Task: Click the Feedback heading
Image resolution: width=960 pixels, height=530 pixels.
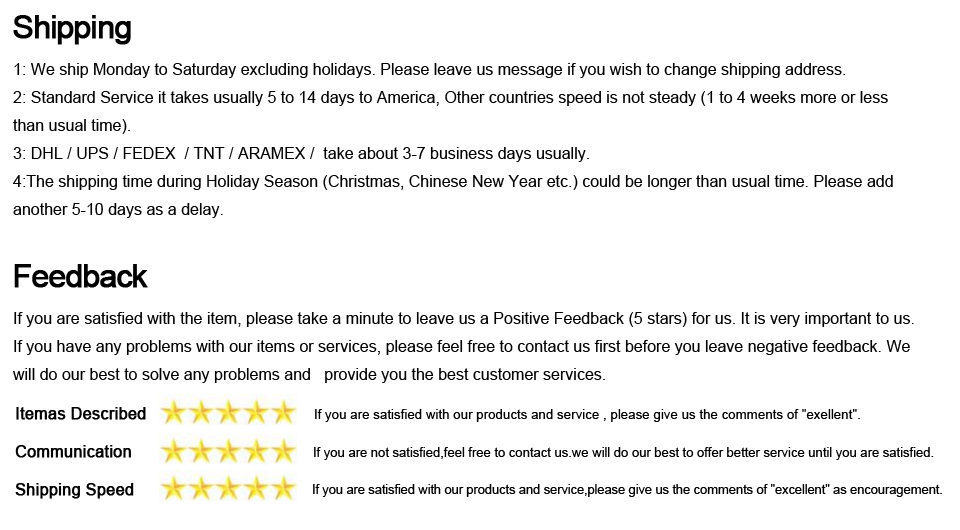Action: point(80,275)
